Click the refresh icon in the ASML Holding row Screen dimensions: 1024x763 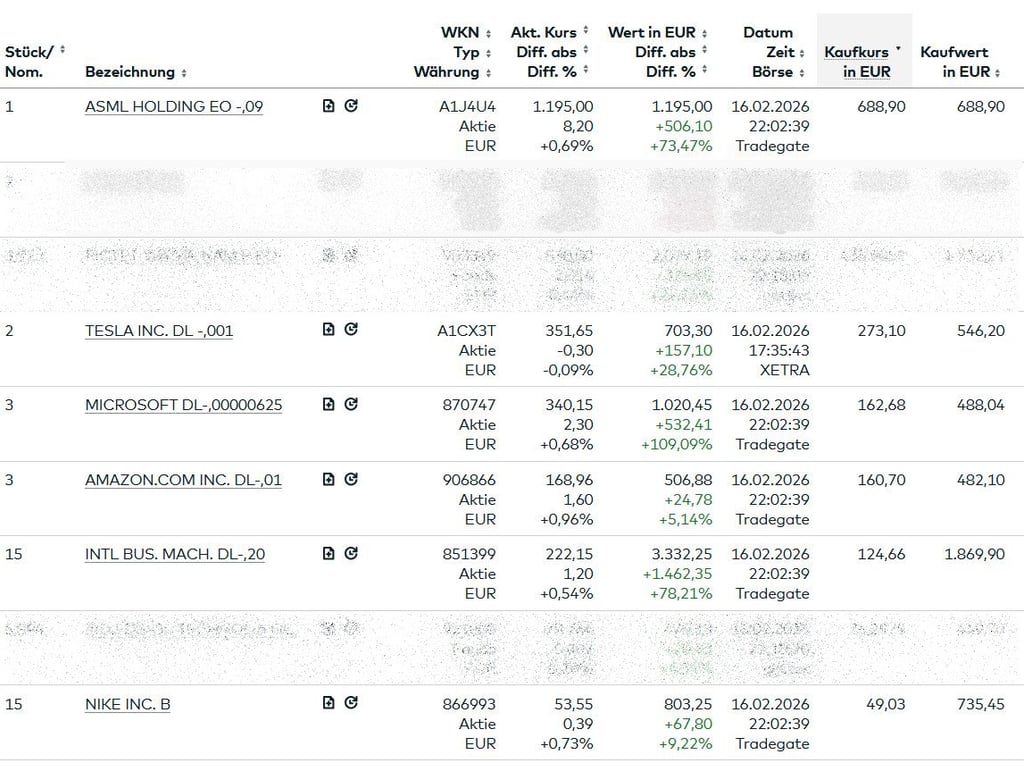[x=351, y=106]
